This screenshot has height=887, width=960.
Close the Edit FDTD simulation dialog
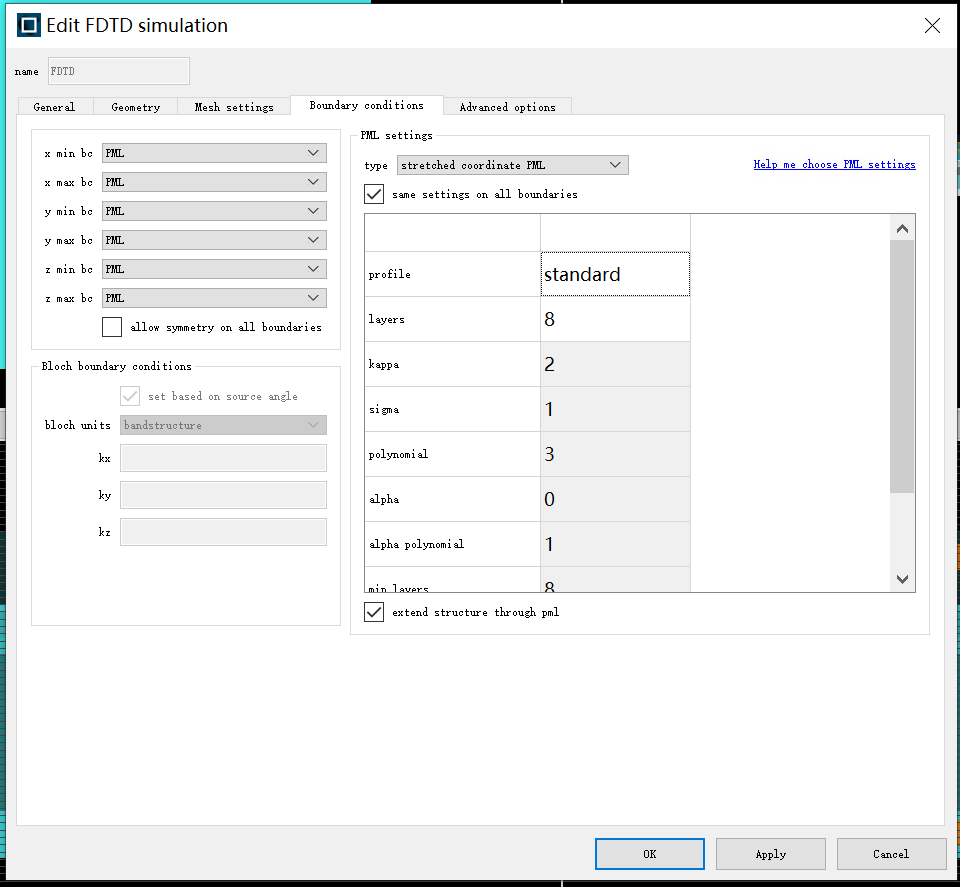click(x=932, y=26)
